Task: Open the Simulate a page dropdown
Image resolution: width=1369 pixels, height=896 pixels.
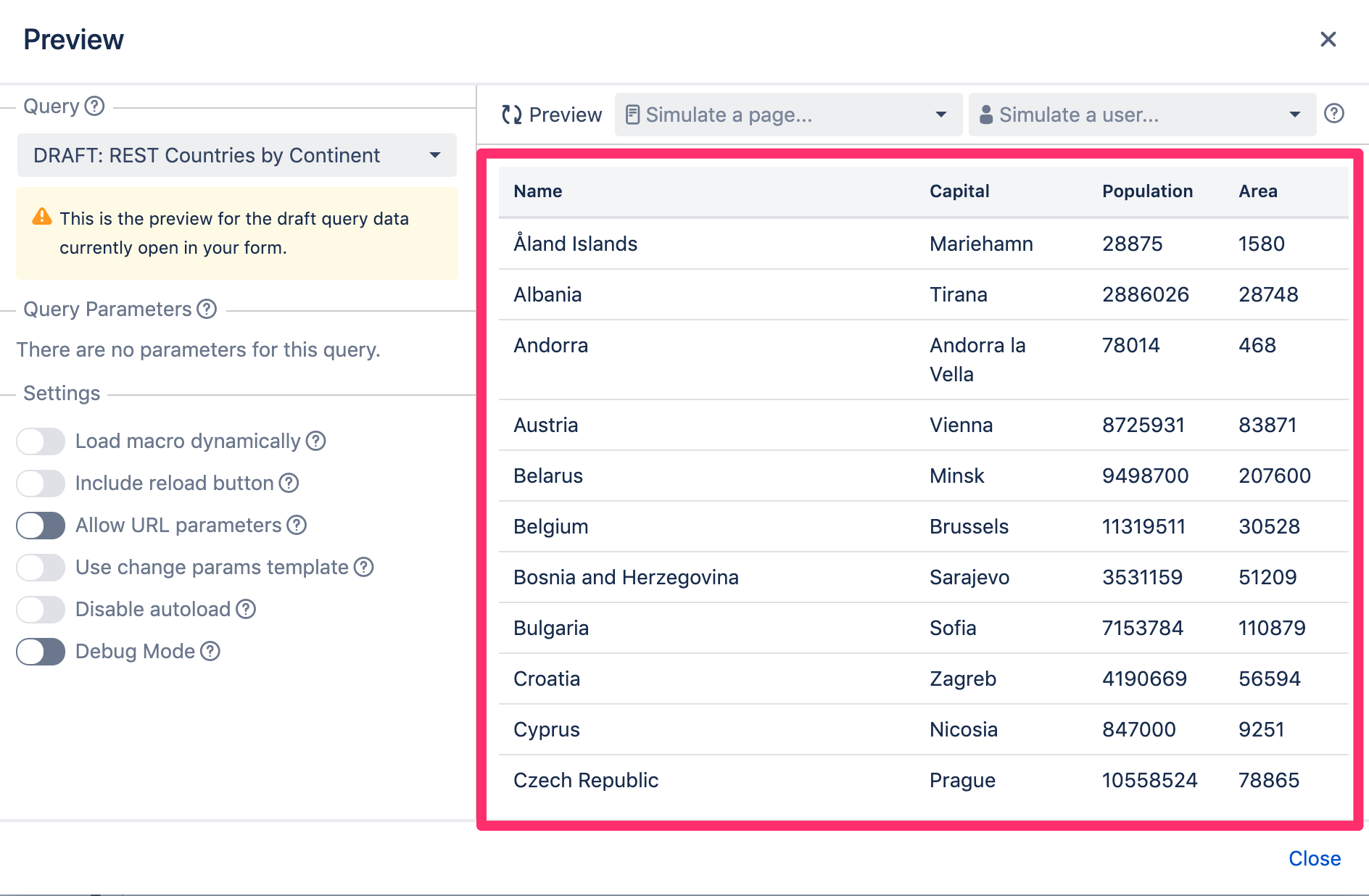Action: [787, 115]
